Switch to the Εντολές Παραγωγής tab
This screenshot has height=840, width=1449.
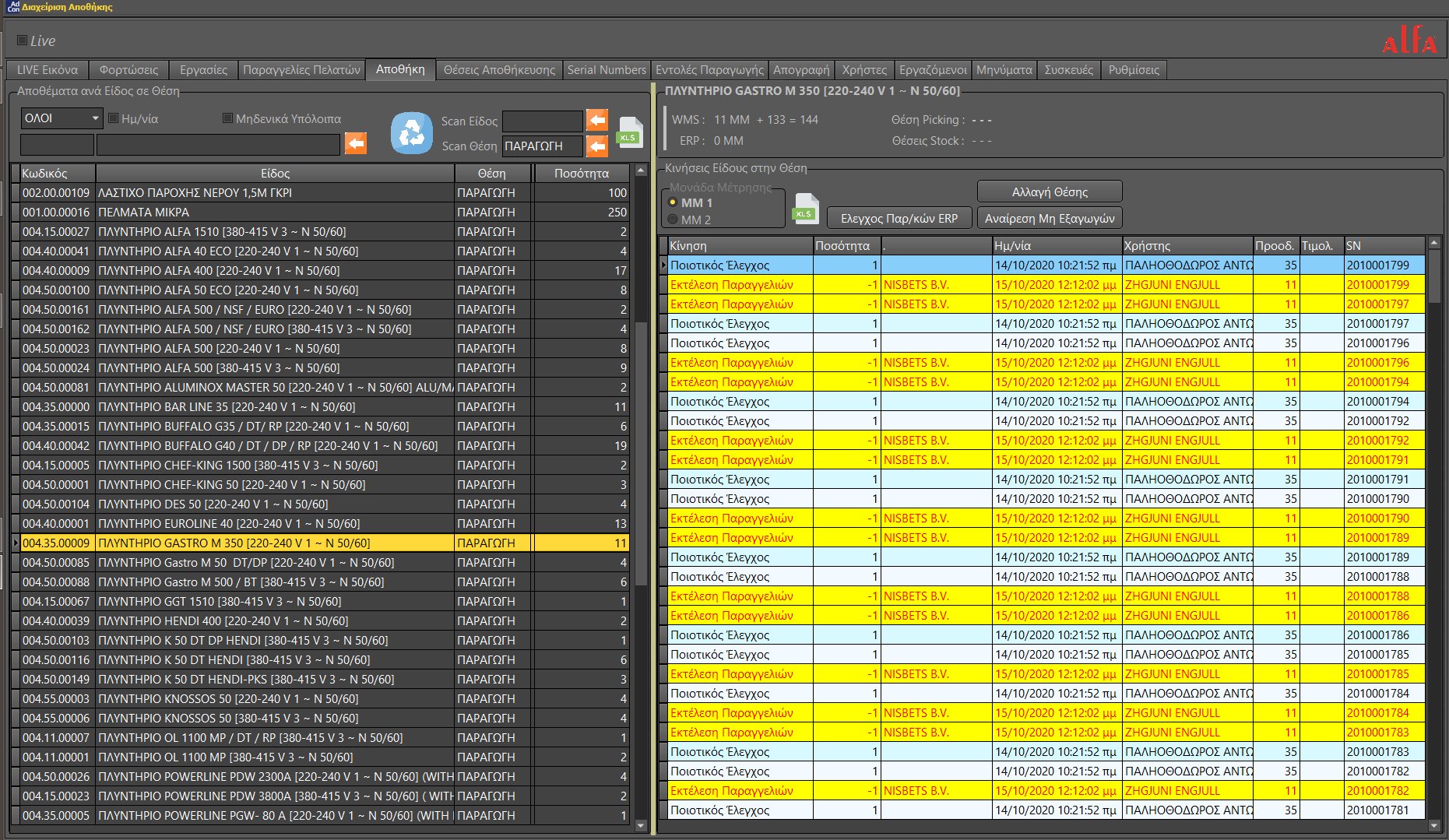pyautogui.click(x=709, y=70)
